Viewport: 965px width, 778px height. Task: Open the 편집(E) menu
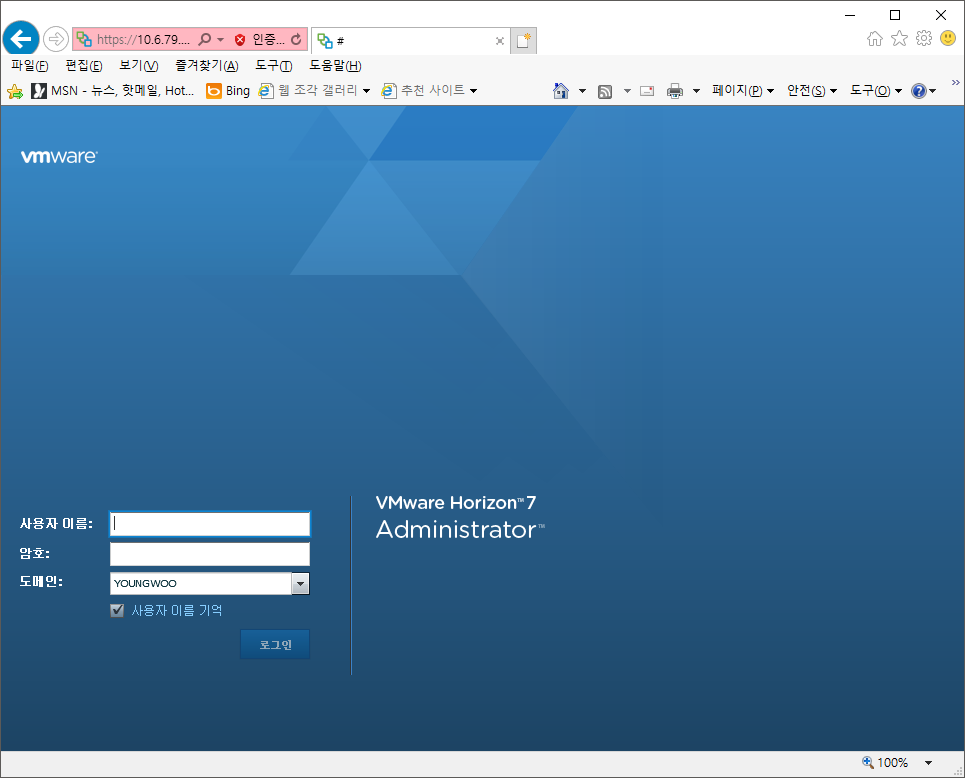coord(84,66)
